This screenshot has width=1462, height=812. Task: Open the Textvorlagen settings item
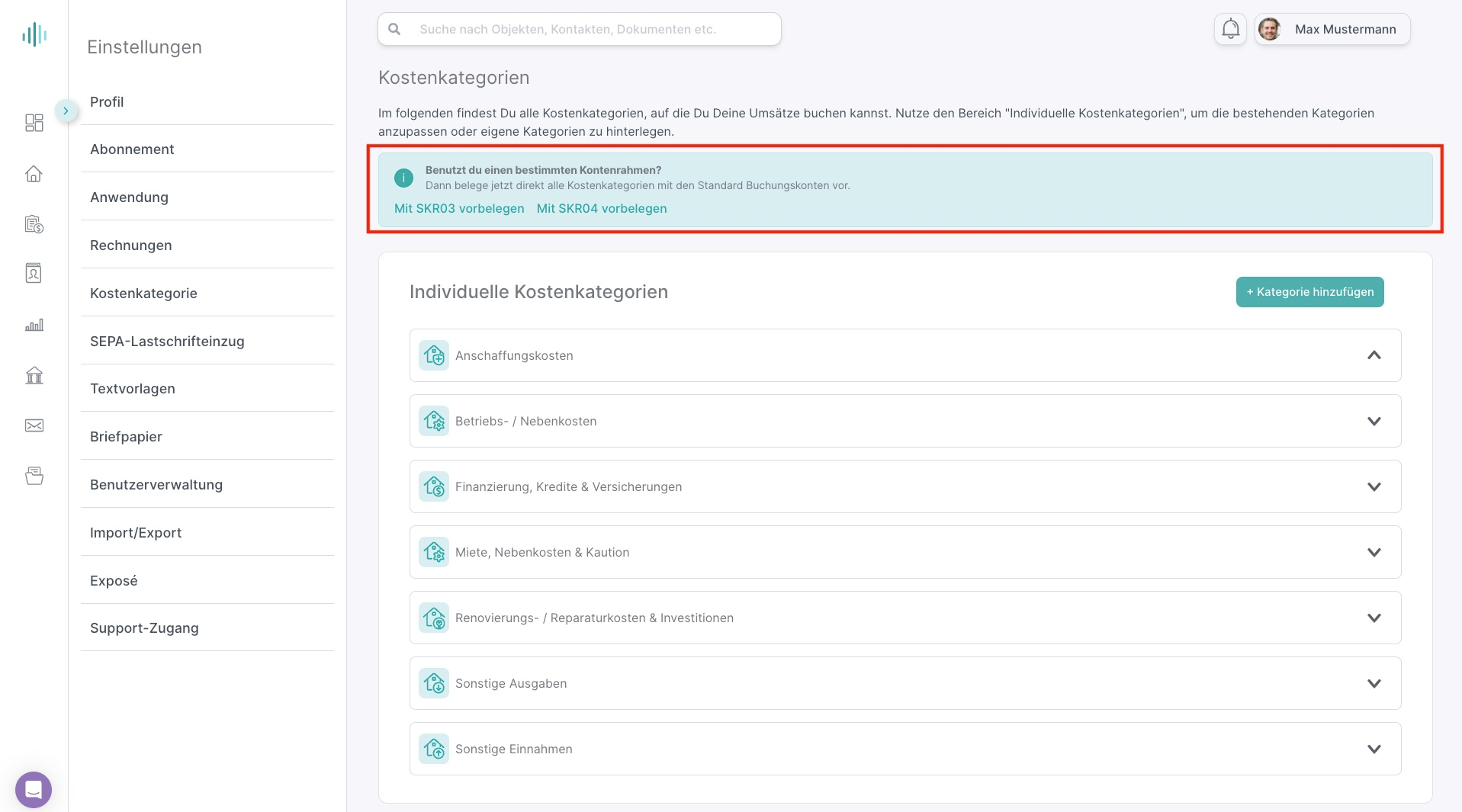[x=207, y=389]
